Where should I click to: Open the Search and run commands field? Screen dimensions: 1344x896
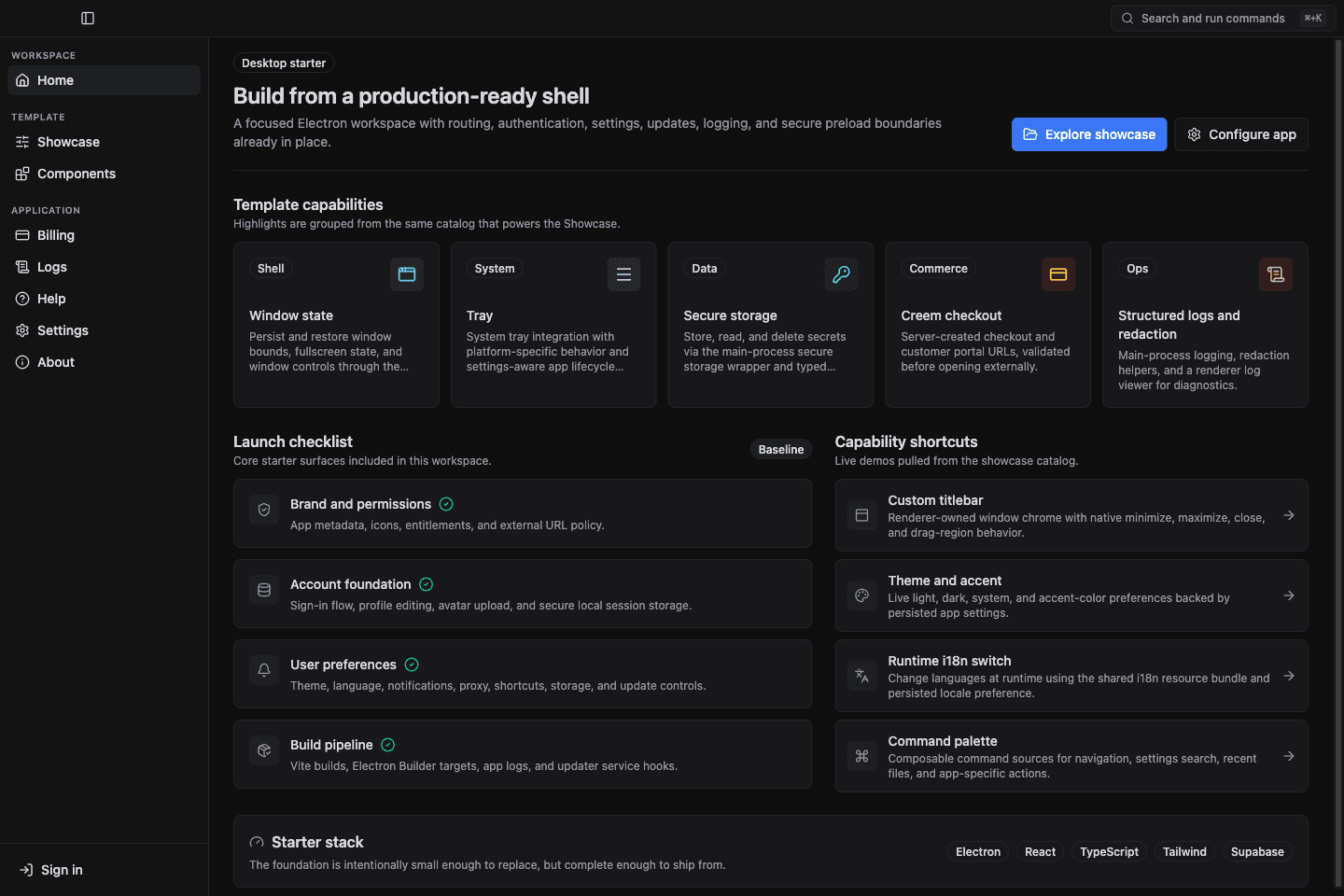pyautogui.click(x=1224, y=18)
